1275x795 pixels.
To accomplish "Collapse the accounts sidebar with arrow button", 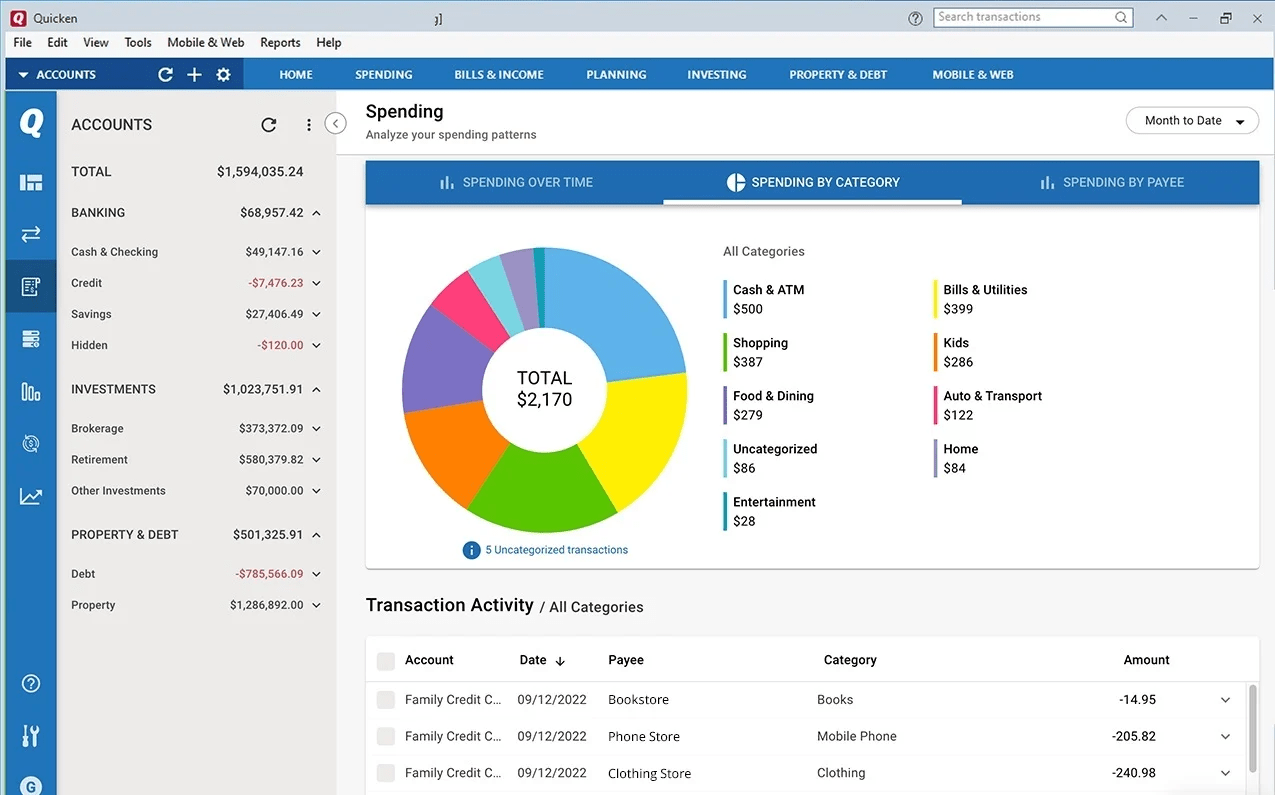I will pos(336,123).
